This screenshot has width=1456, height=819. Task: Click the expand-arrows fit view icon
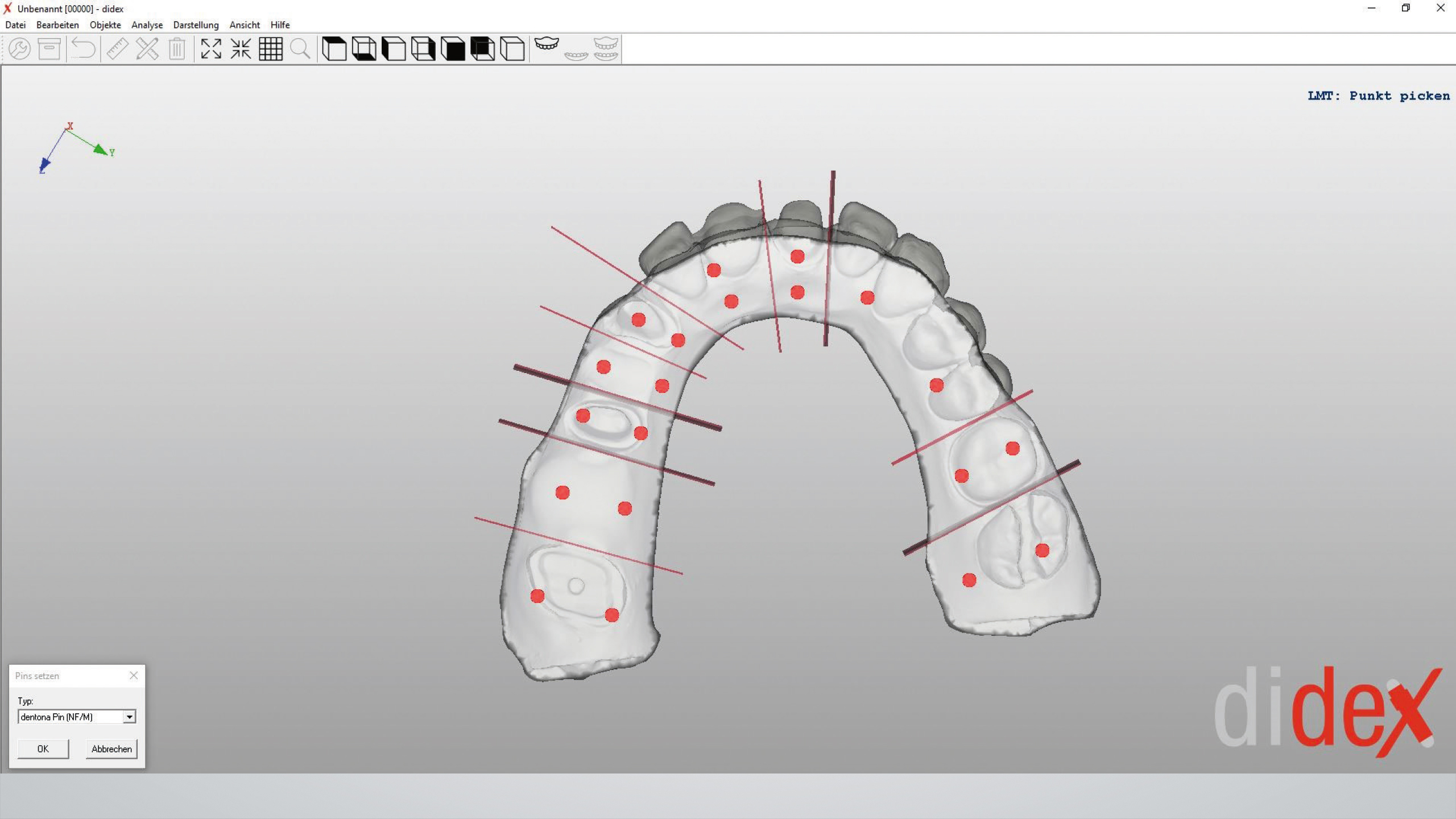click(211, 49)
